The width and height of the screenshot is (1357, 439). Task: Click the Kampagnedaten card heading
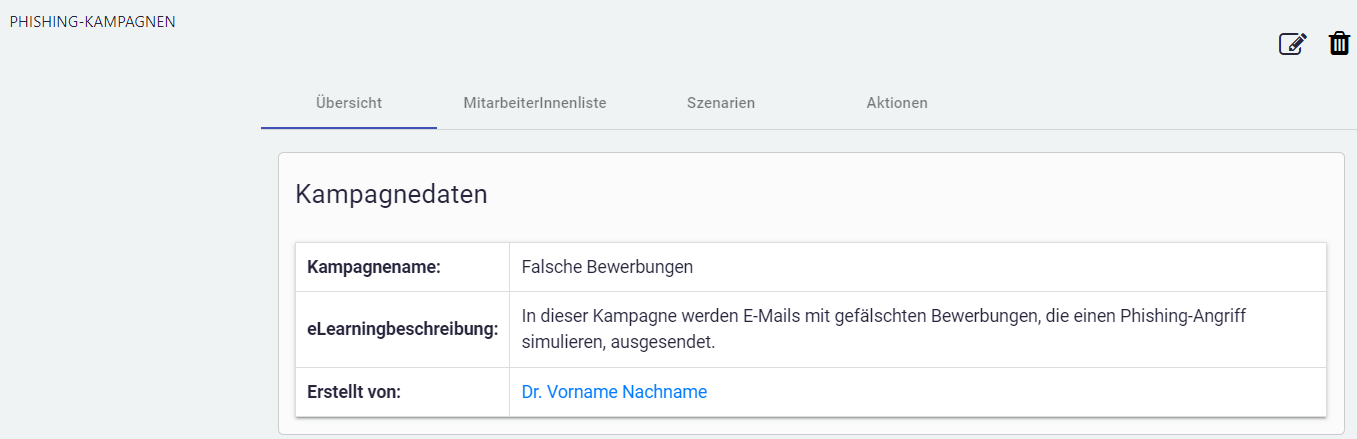coord(391,194)
